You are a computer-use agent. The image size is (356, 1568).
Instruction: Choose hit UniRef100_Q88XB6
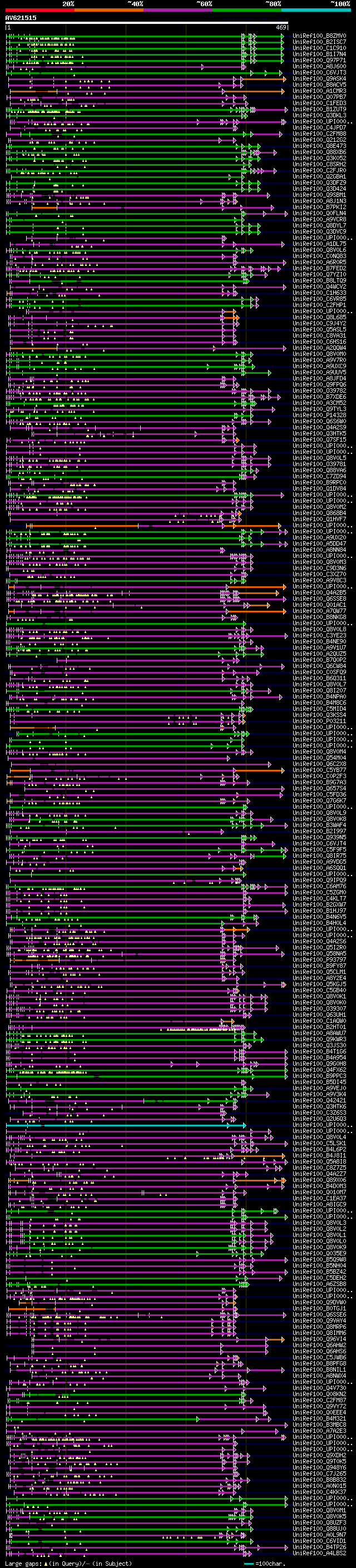[319, 152]
